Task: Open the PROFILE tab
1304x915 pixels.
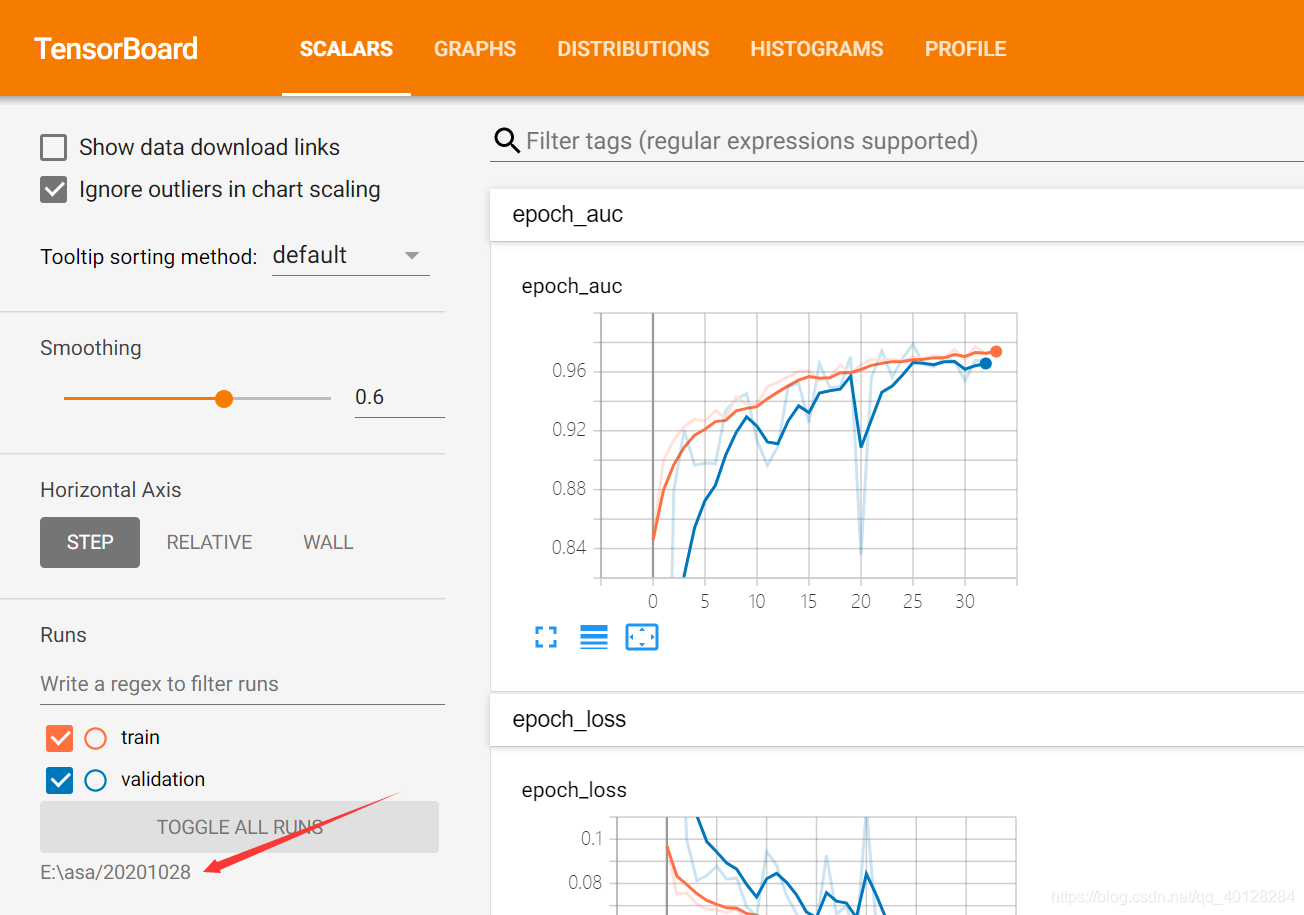Action: (965, 49)
